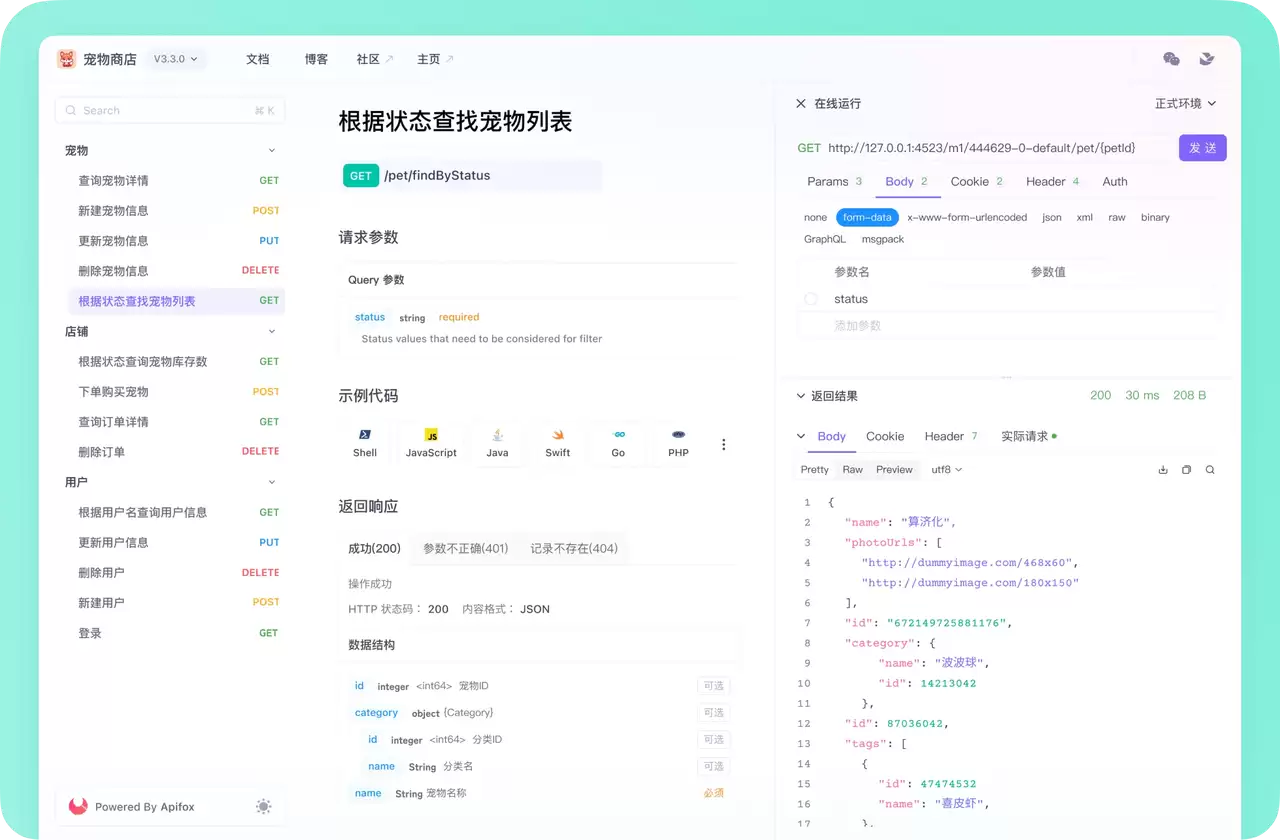Select the Swift code example icon
Viewport: 1280px width, 840px height.
(x=558, y=435)
